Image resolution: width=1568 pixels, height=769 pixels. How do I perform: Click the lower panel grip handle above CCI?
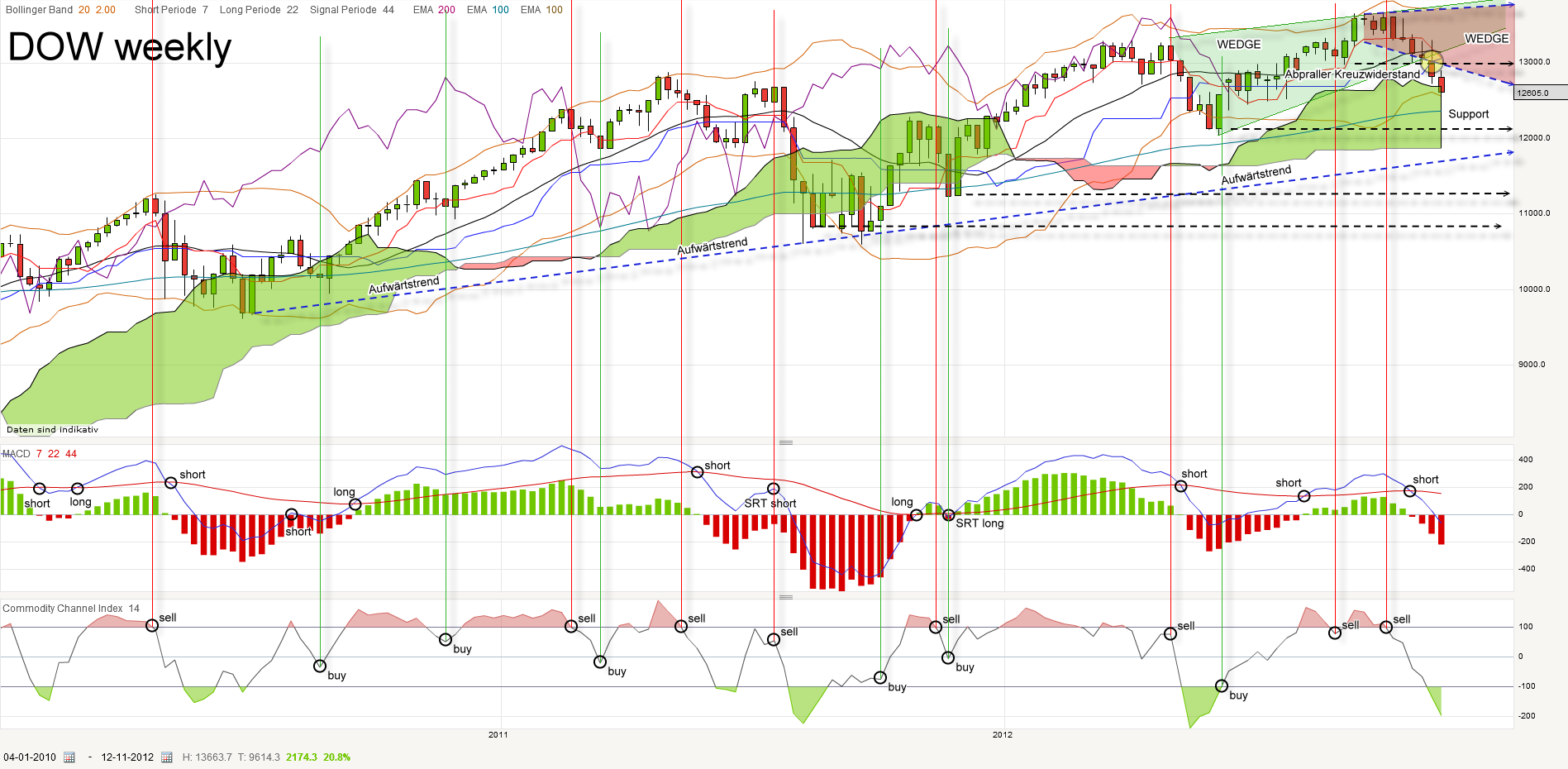[786, 597]
